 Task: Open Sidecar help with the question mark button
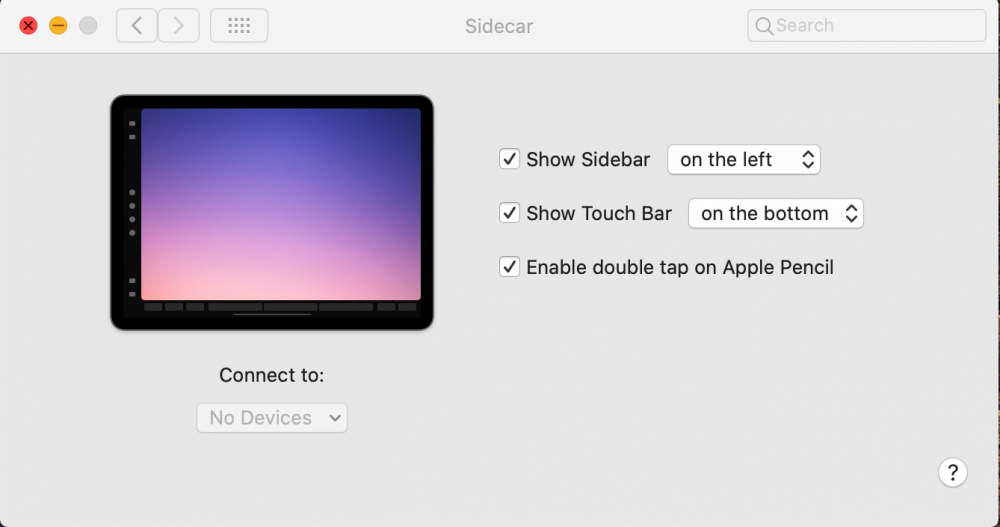(x=953, y=473)
